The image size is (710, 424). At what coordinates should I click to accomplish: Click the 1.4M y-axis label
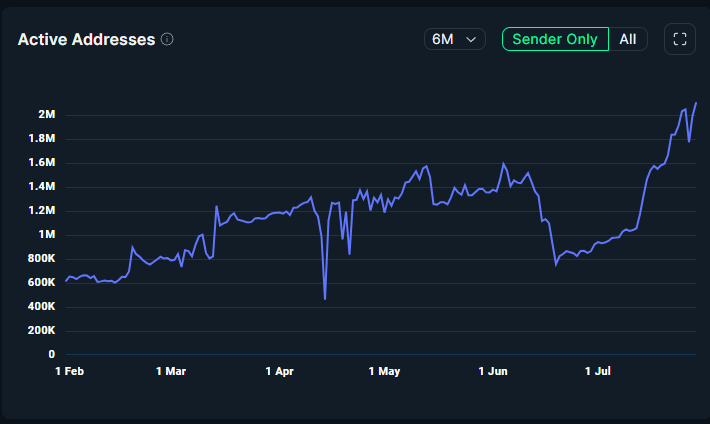click(x=42, y=186)
